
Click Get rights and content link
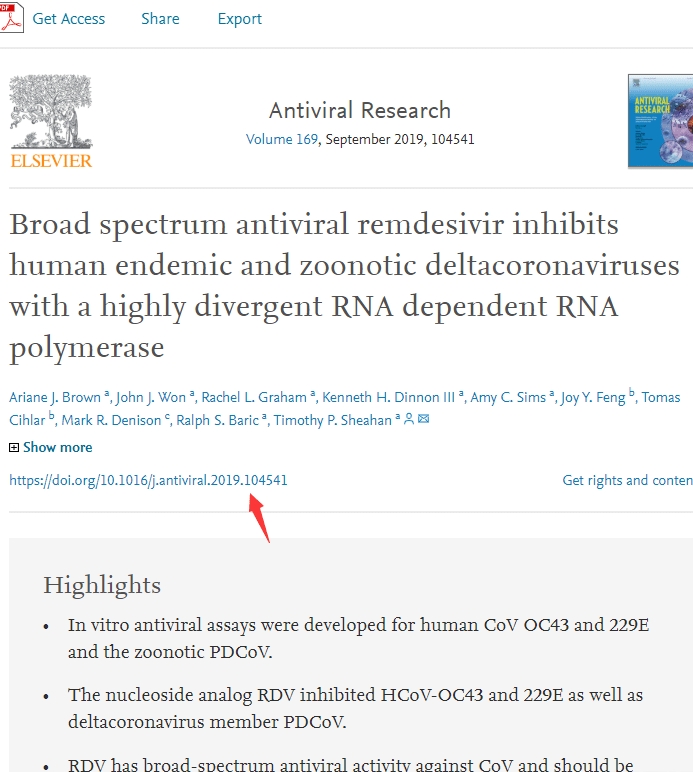click(x=628, y=480)
